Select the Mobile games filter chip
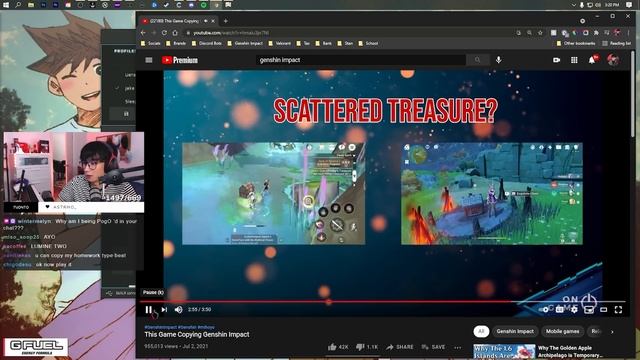Image resolution: width=640 pixels, height=360 pixels. 562,331
